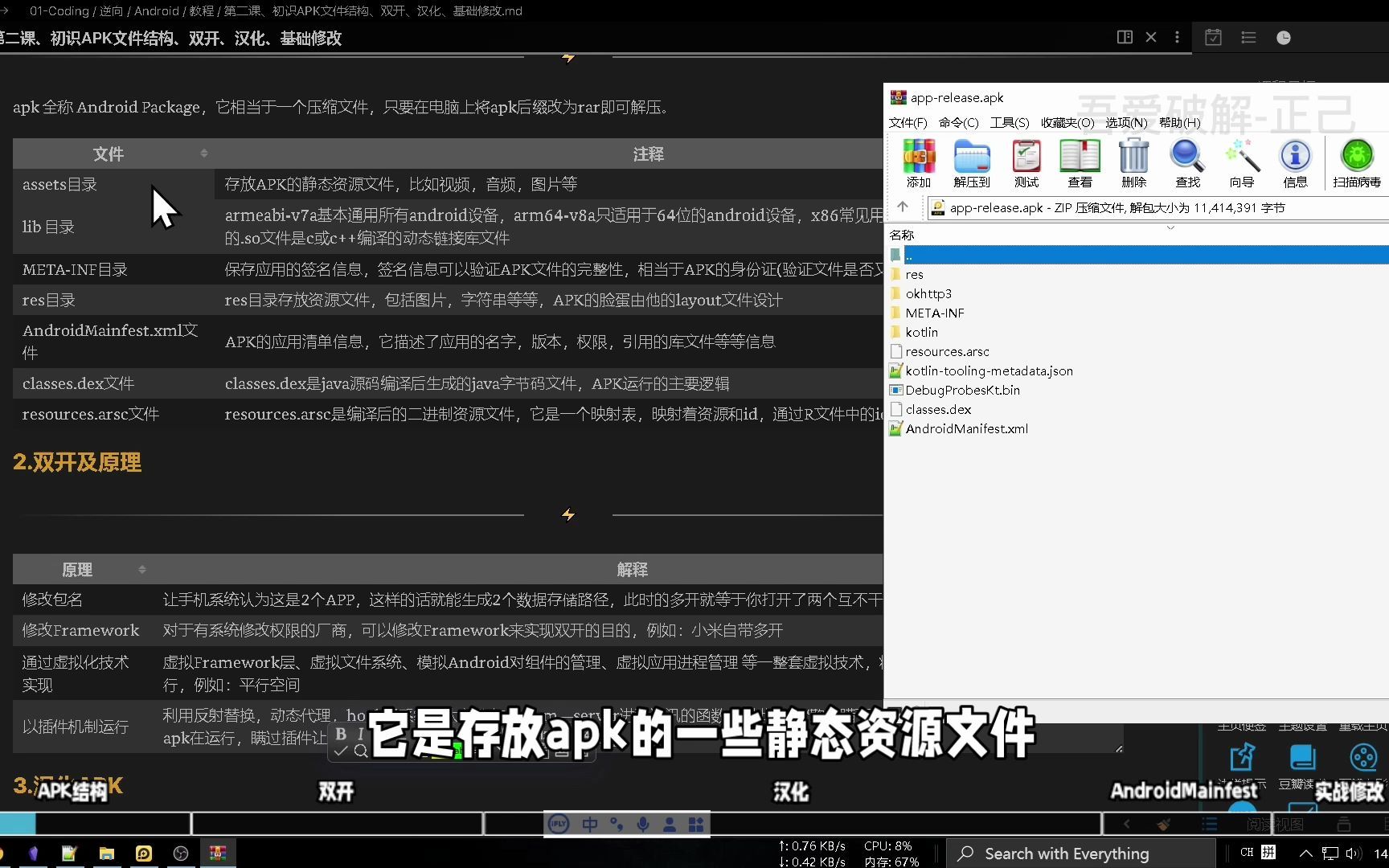Click the 豆瓣读 side panel icon
The height and width of the screenshot is (868, 1389).
(1301, 759)
